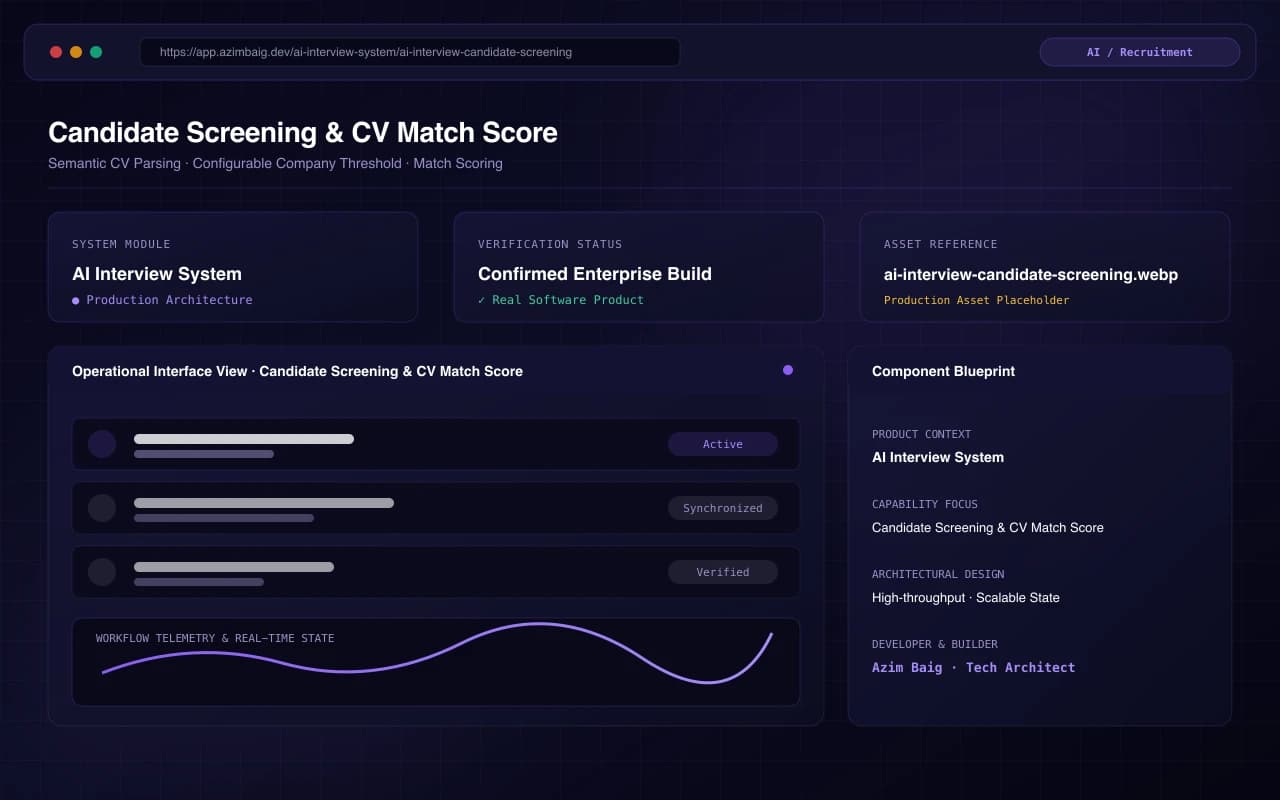The height and width of the screenshot is (800, 1280).
Task: Click the avatar circle in the Active row
Action: [x=102, y=444]
